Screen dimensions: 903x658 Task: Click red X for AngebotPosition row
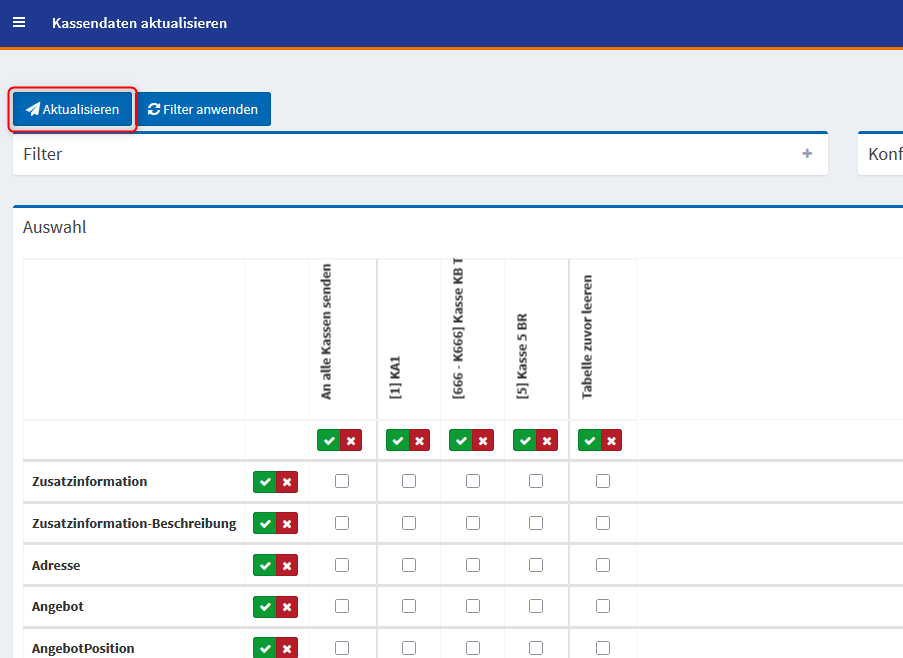pyautogui.click(x=287, y=648)
